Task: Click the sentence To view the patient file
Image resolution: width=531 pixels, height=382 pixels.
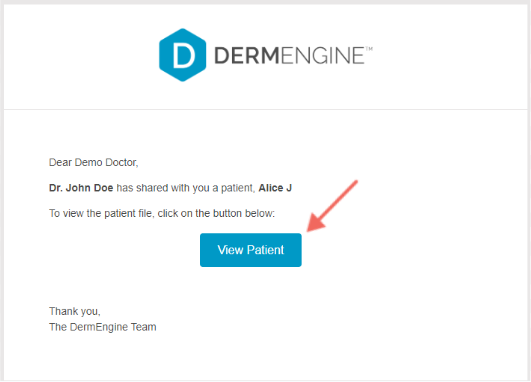Action: (x=162, y=213)
